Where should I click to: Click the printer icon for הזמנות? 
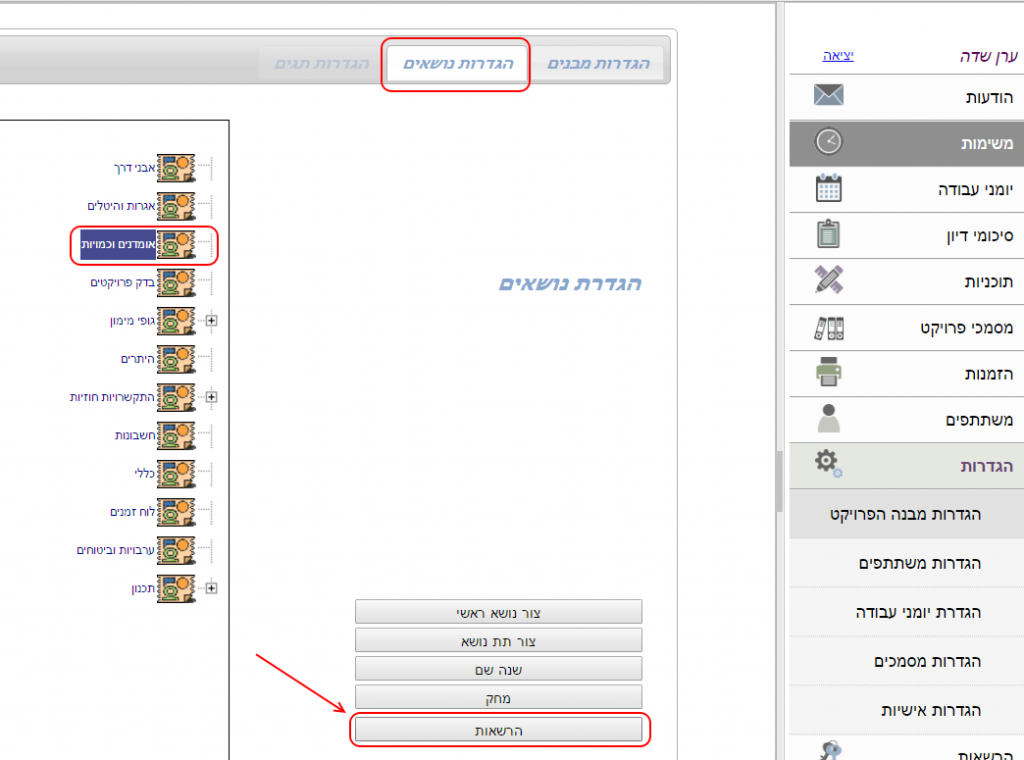pyautogui.click(x=829, y=373)
